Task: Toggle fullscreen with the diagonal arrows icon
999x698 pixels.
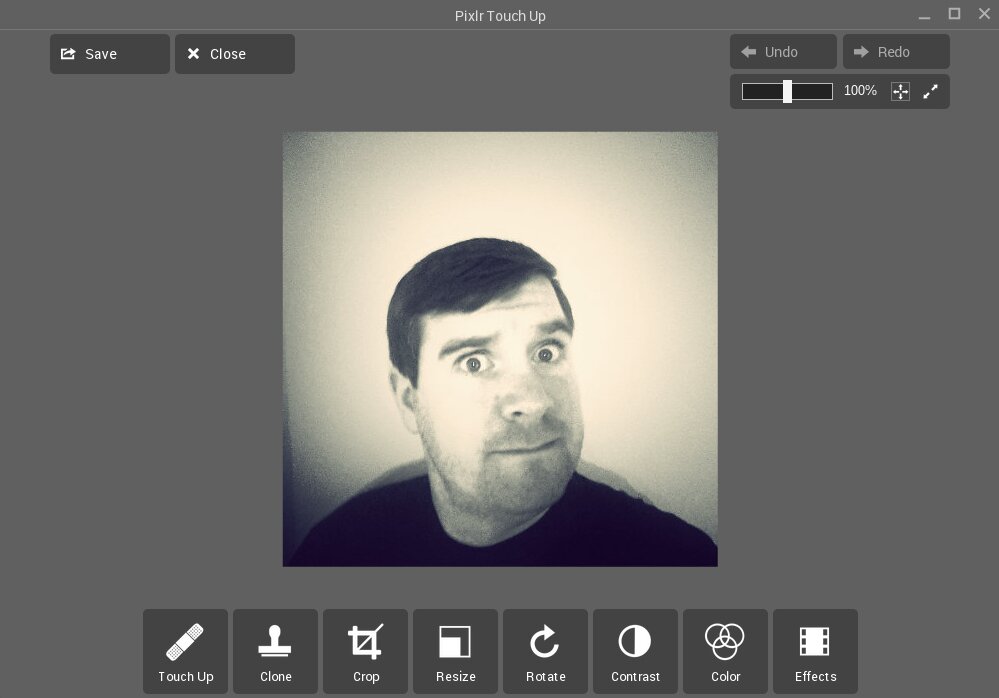Action: tap(930, 91)
